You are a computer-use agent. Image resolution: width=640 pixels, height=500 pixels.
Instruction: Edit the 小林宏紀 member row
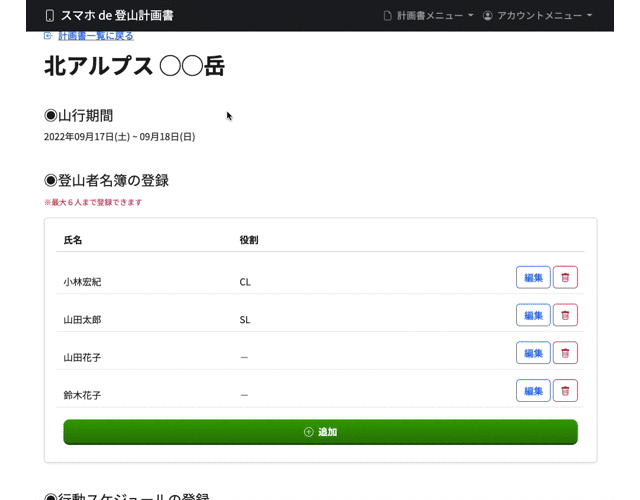(x=533, y=278)
